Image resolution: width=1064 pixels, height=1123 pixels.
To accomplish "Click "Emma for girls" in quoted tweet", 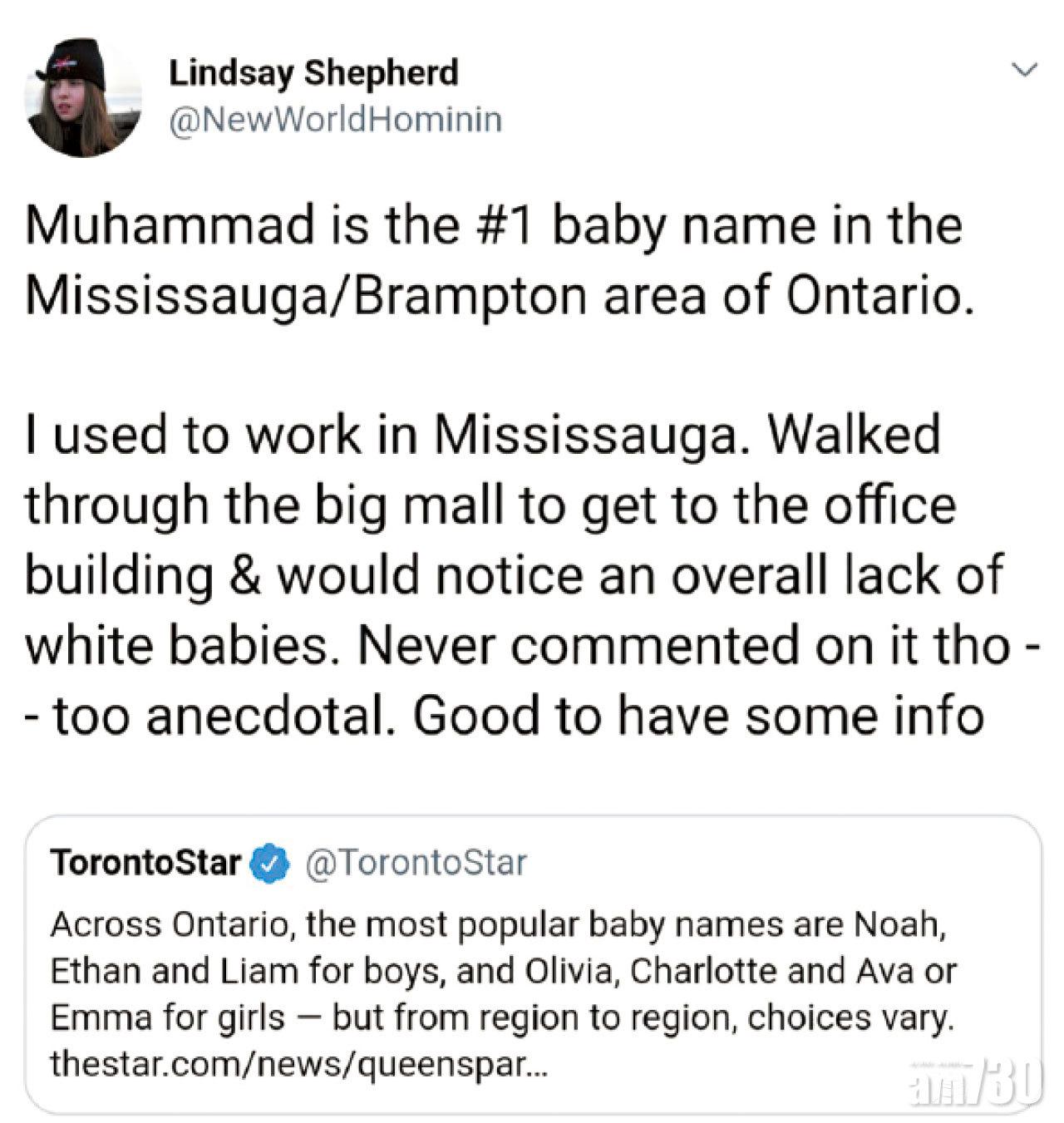I will (x=166, y=1017).
